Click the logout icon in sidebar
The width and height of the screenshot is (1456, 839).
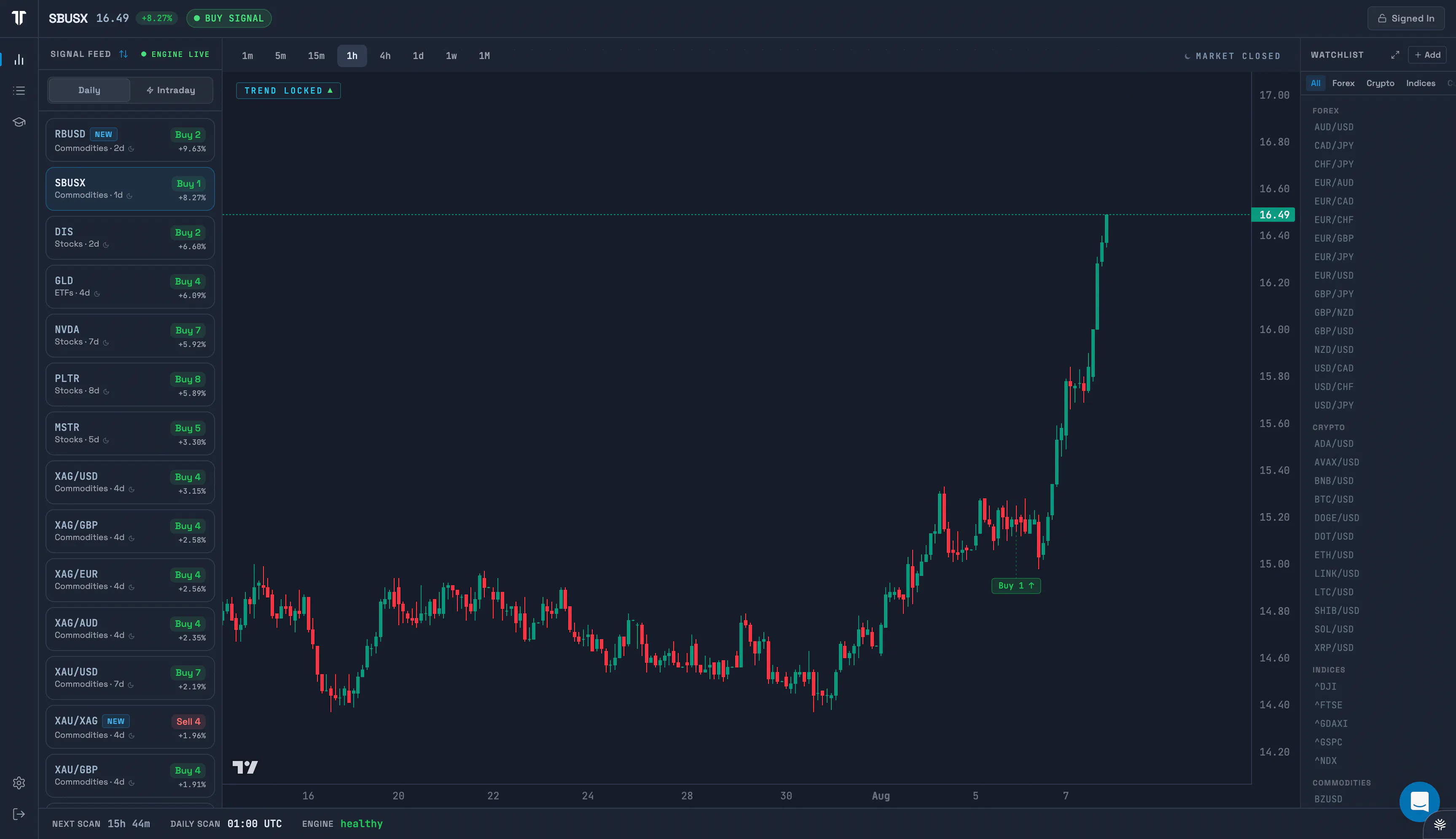(19, 814)
